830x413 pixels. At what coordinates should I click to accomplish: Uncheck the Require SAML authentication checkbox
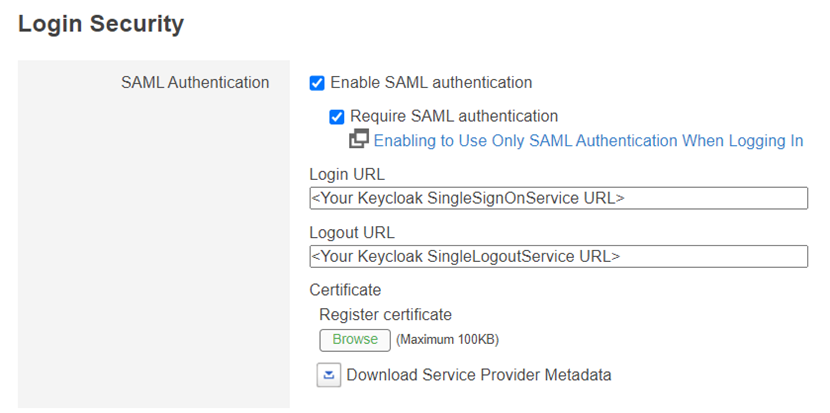pyautogui.click(x=337, y=117)
